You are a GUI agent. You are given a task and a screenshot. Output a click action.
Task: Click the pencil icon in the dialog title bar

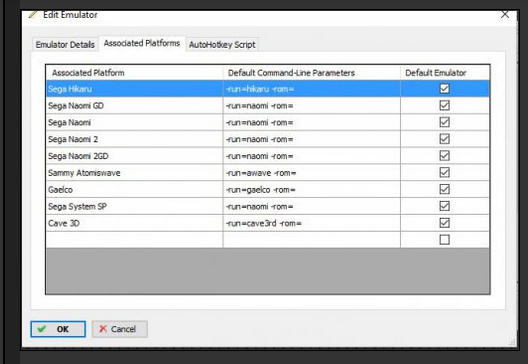pos(33,14)
